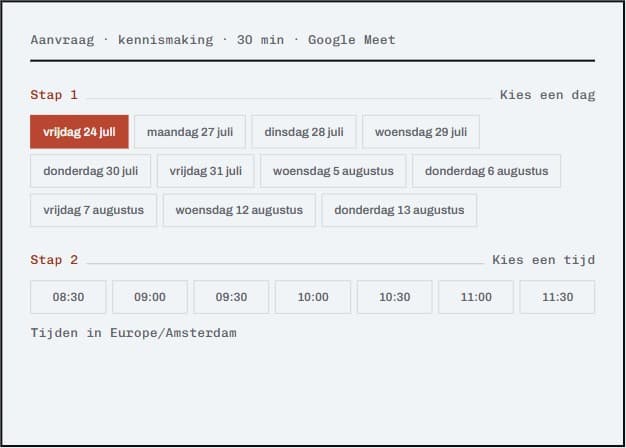Select the 11:30 time slot

pyautogui.click(x=557, y=297)
